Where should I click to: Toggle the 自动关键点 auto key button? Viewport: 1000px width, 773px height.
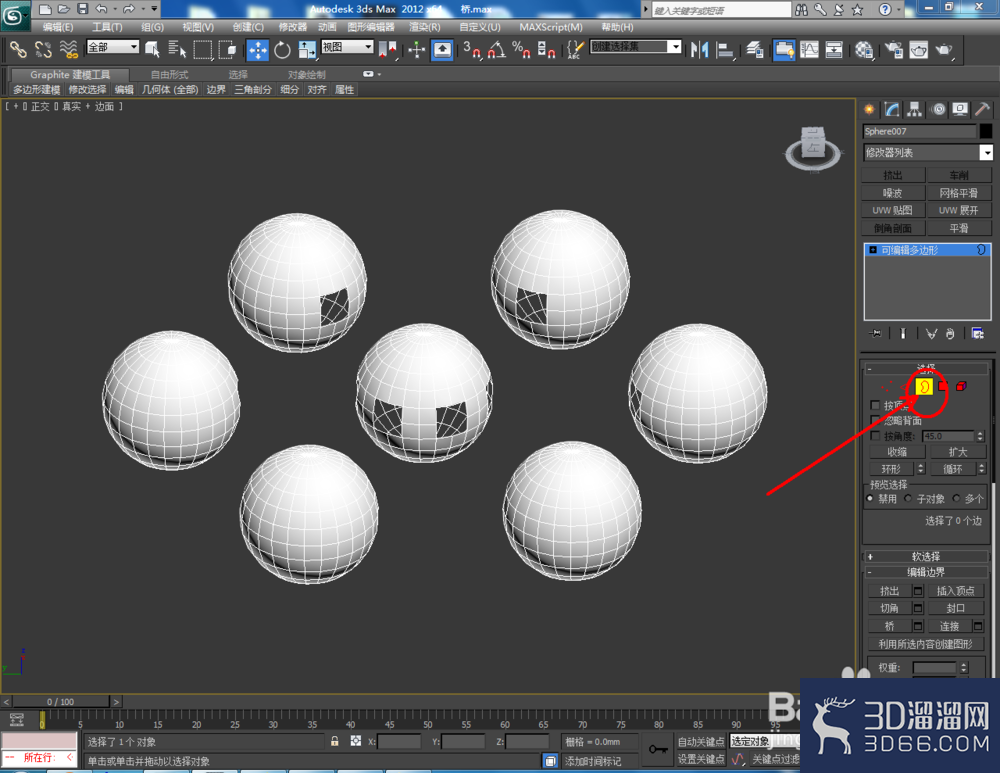tap(701, 741)
